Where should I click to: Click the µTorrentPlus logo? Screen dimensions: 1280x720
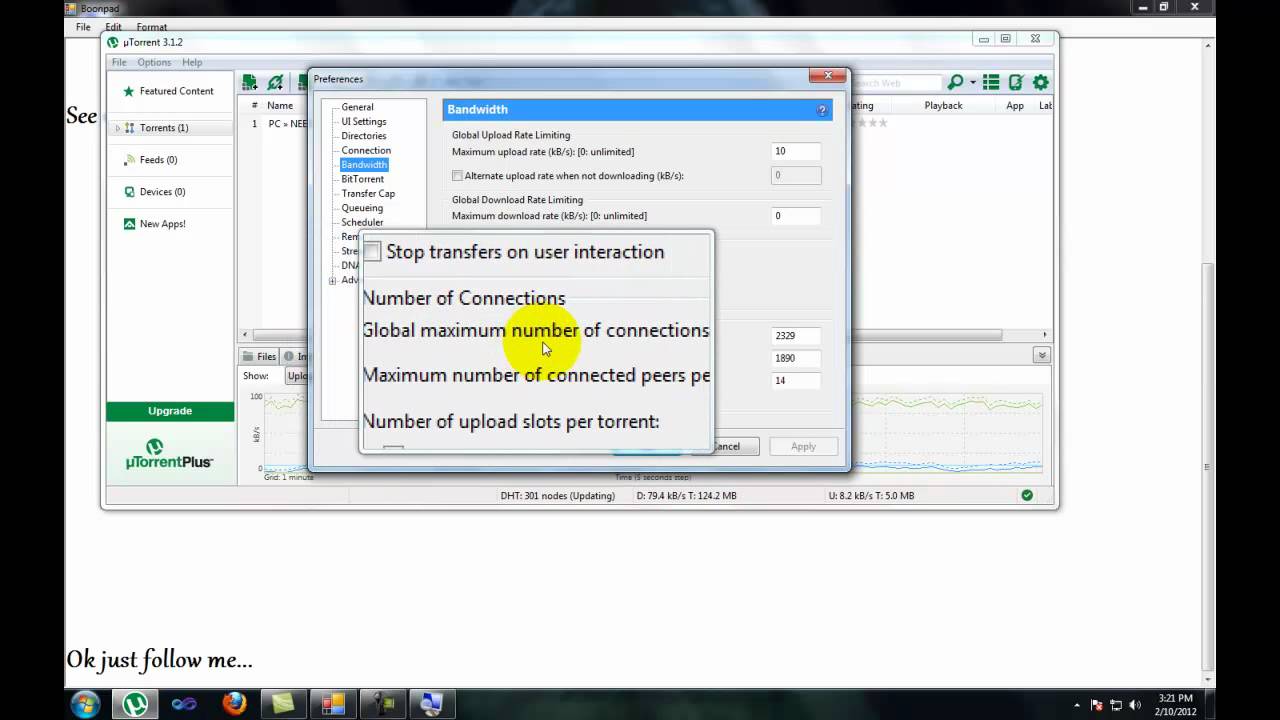(169, 454)
